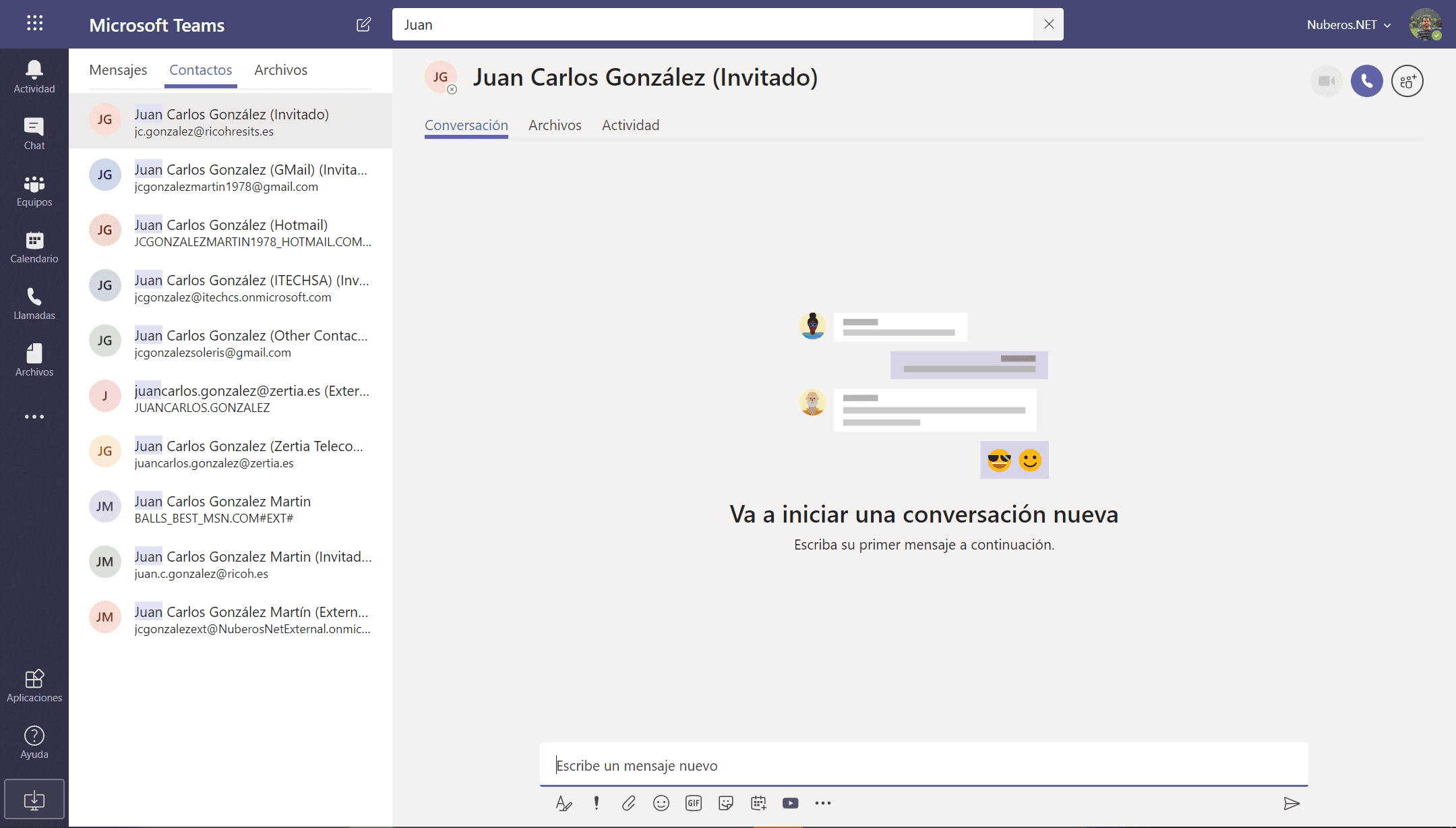Open the message format options
The height and width of the screenshot is (828, 1456).
[x=564, y=803]
